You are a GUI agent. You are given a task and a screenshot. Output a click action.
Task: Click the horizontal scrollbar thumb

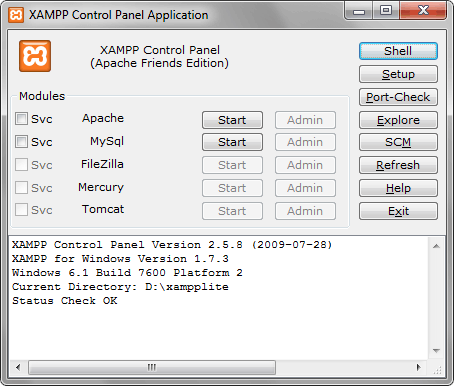[x=152, y=367]
